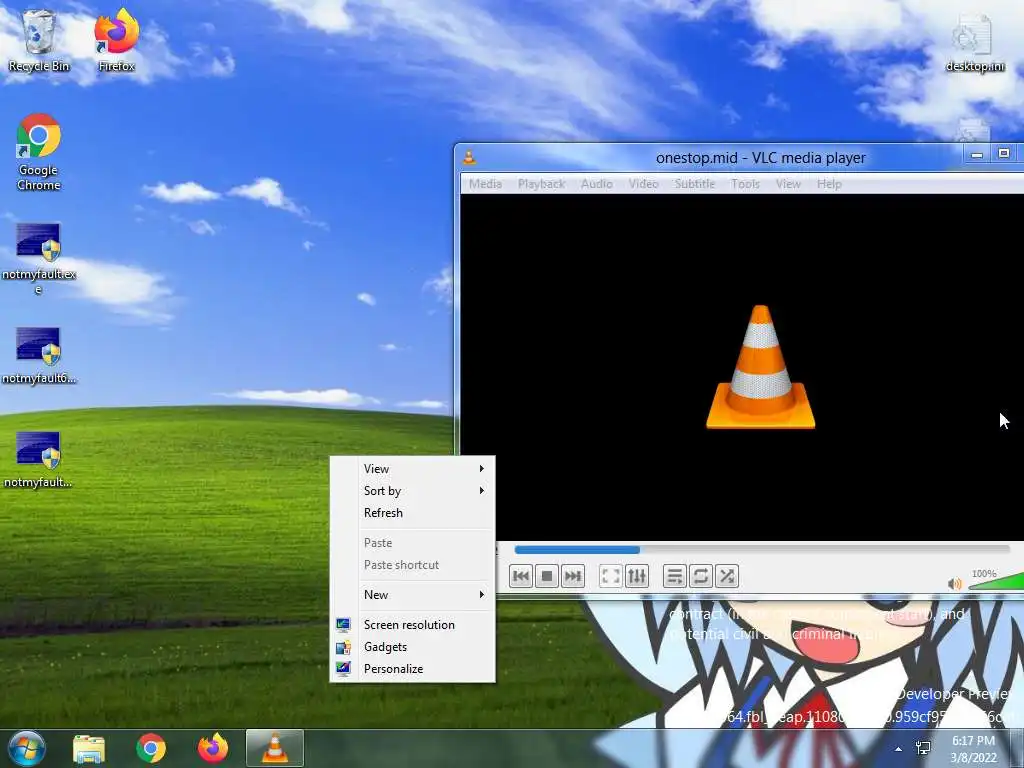1024x768 pixels.
Task: Toggle random shuffle in VLC
Action: [726, 576]
